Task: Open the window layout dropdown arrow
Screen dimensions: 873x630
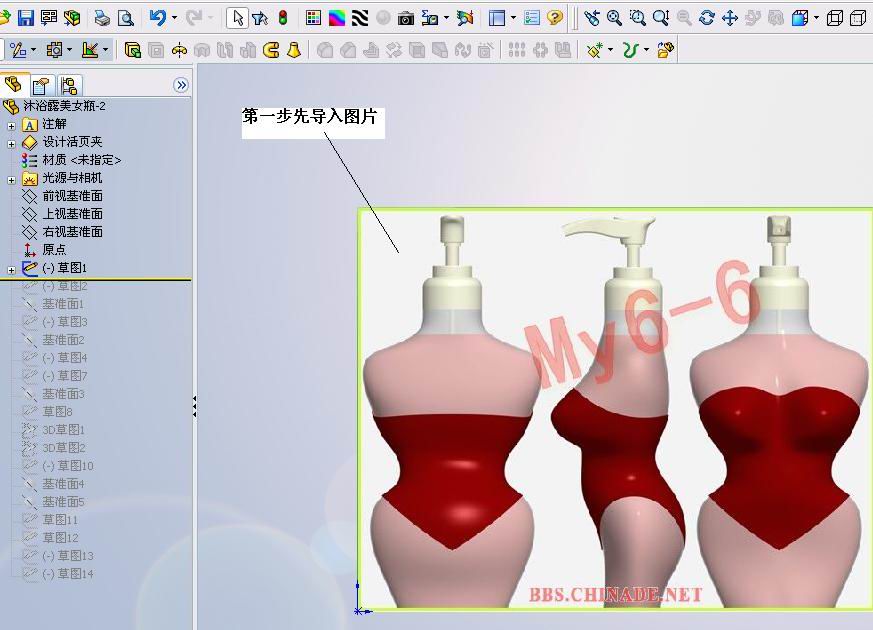Action: click(x=513, y=18)
